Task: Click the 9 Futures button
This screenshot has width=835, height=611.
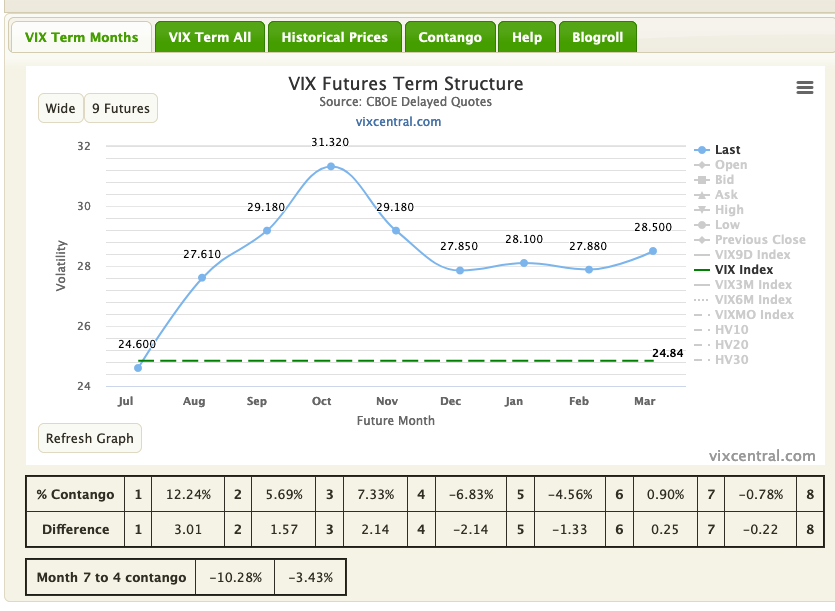Action: pyautogui.click(x=121, y=108)
